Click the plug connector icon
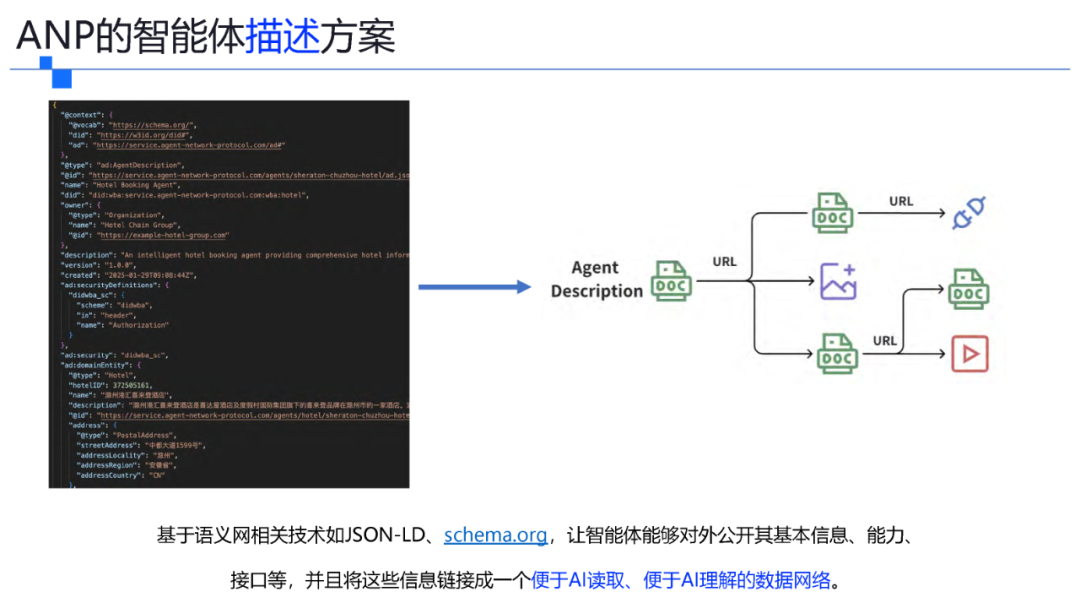Image resolution: width=1080 pixels, height=608 pixels. pyautogui.click(x=969, y=212)
